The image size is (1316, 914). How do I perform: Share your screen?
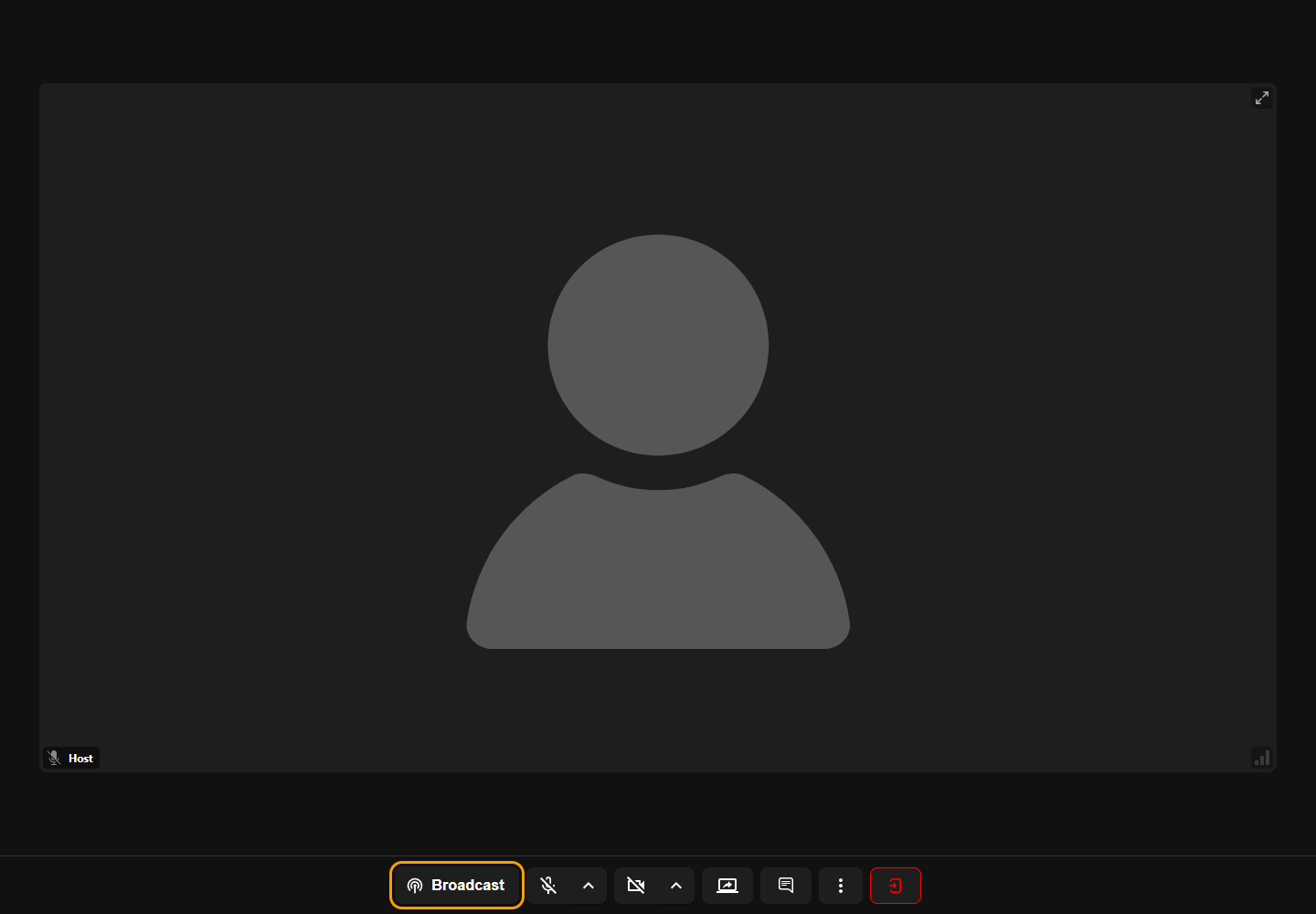(x=727, y=885)
